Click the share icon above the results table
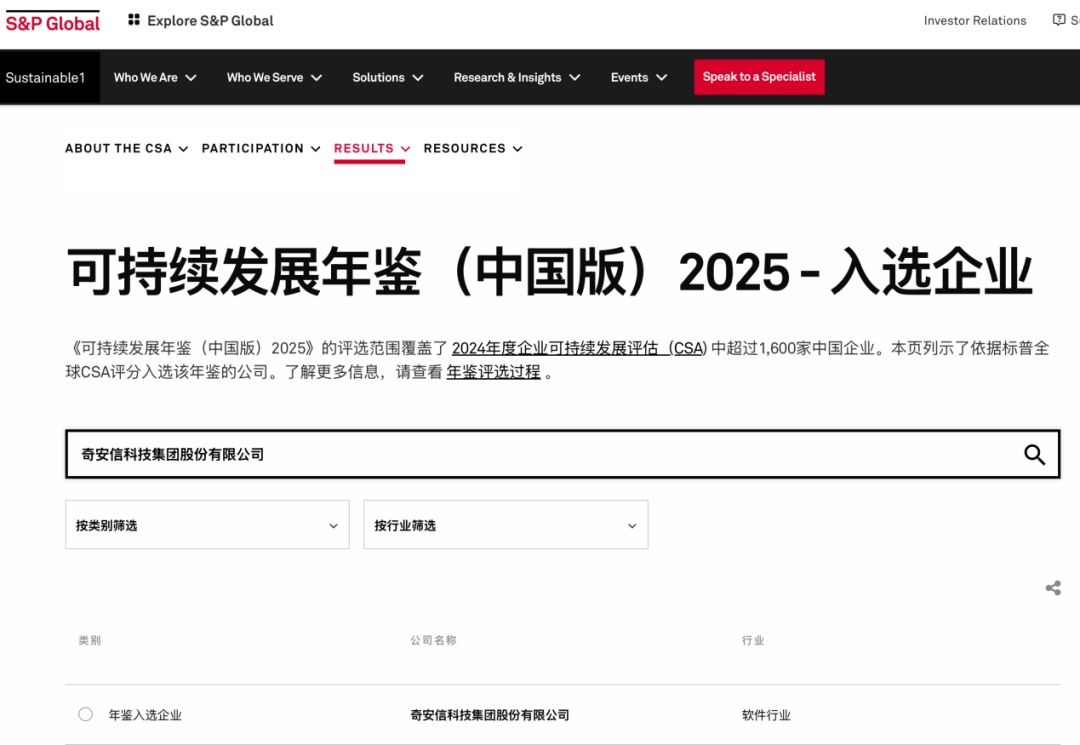 pyautogui.click(x=1052, y=588)
